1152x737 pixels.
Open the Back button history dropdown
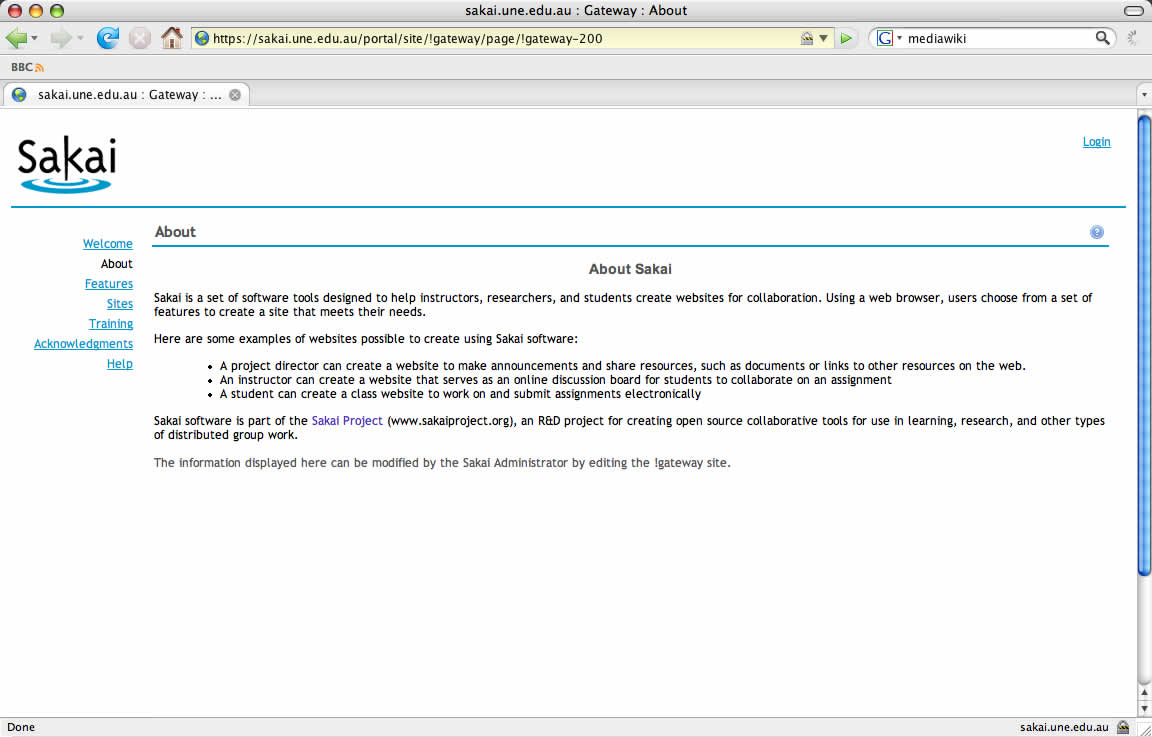35,38
